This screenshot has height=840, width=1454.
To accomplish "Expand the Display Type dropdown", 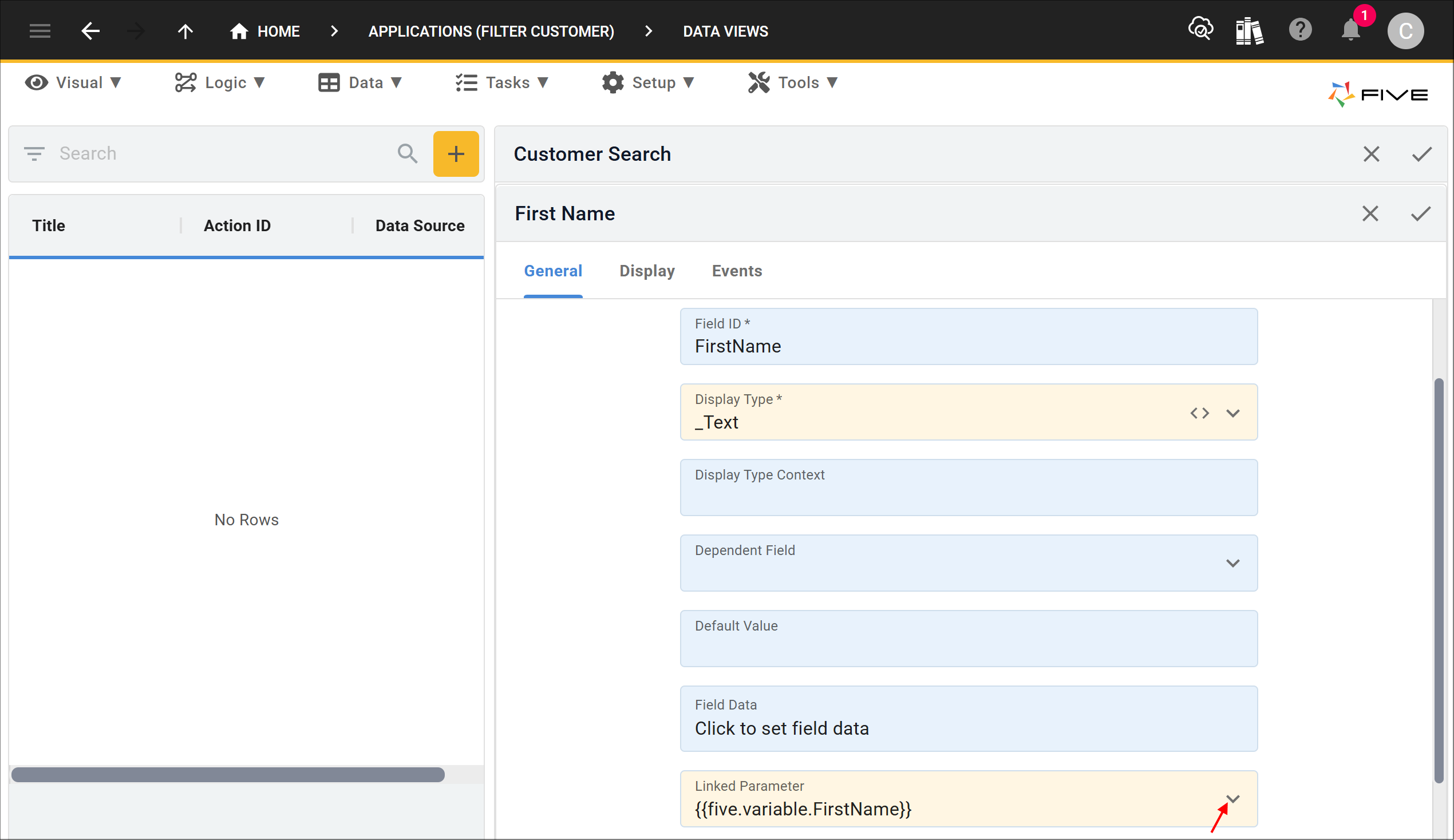I will click(1233, 413).
